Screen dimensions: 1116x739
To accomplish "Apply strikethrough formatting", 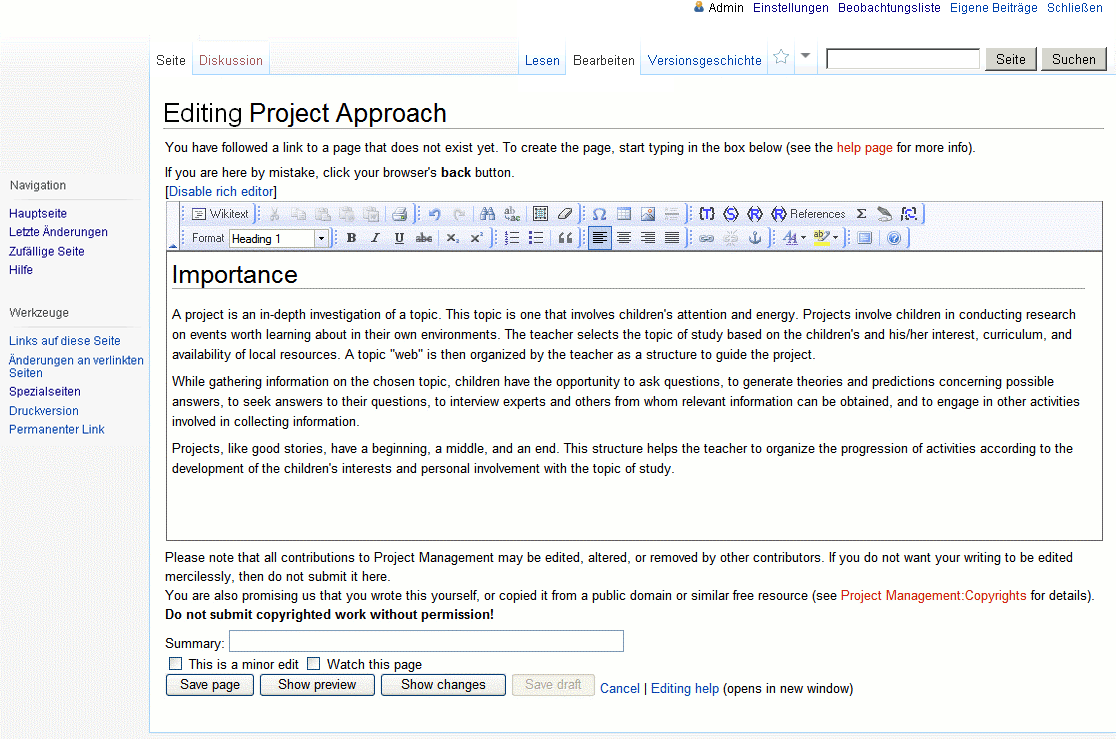I will 423,238.
